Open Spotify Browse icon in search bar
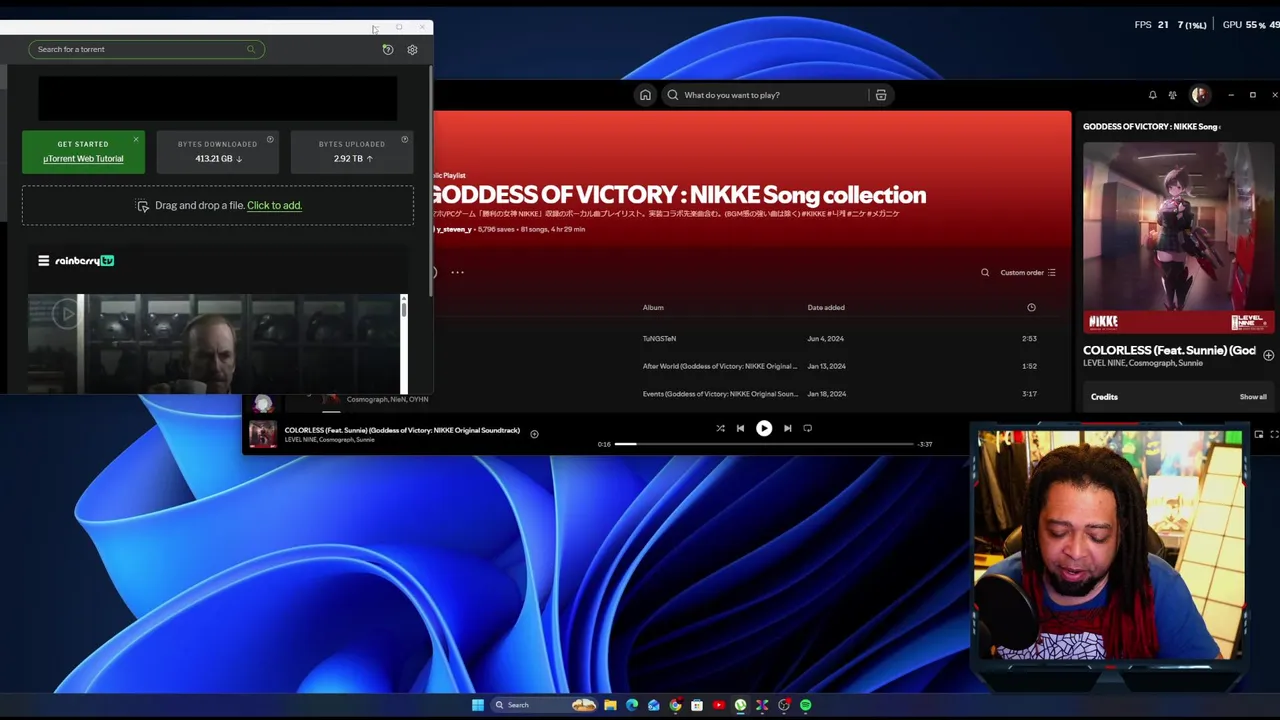Screen dimensions: 1280x720 pyautogui.click(x=881, y=95)
